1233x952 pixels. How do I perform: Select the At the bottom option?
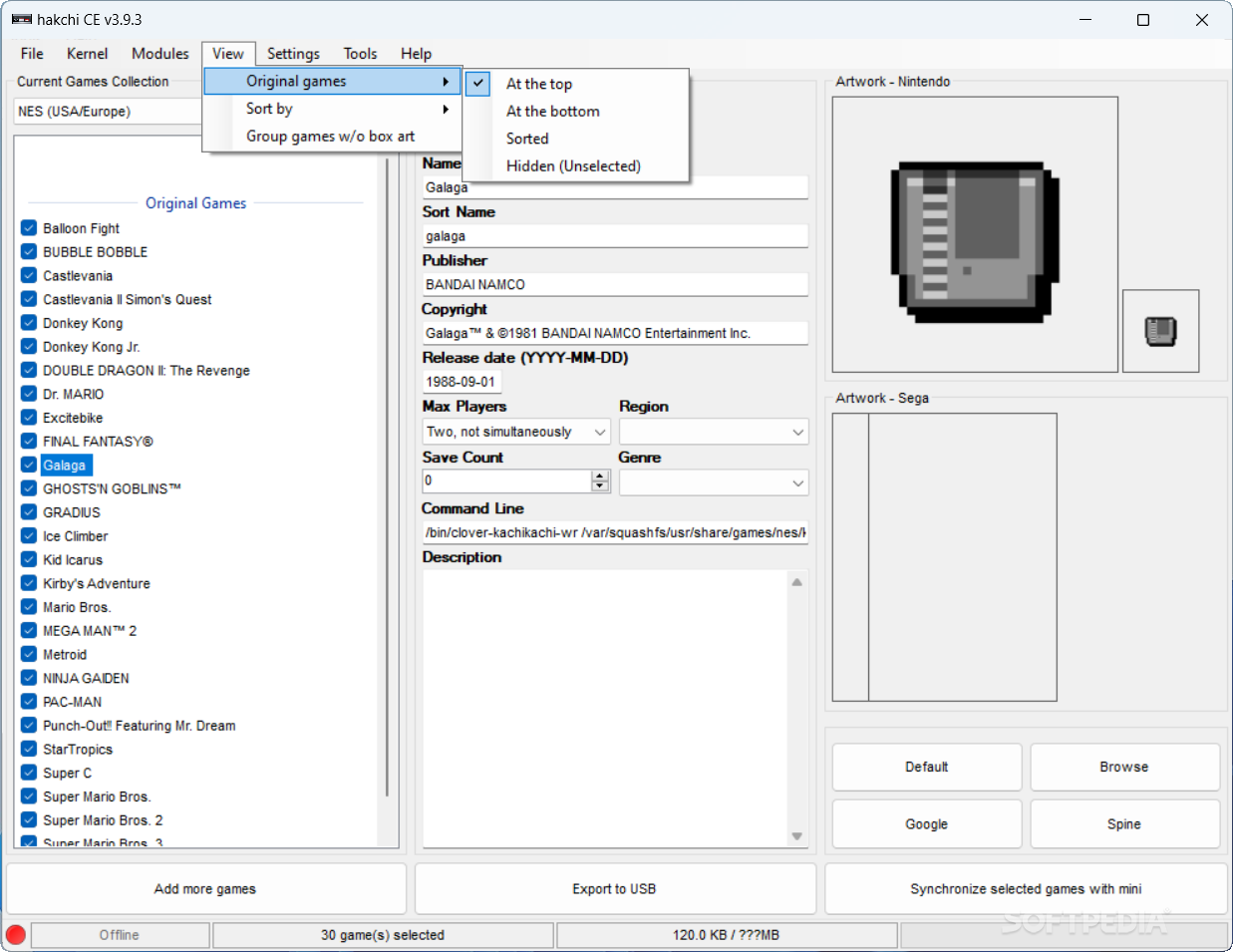pos(576,112)
